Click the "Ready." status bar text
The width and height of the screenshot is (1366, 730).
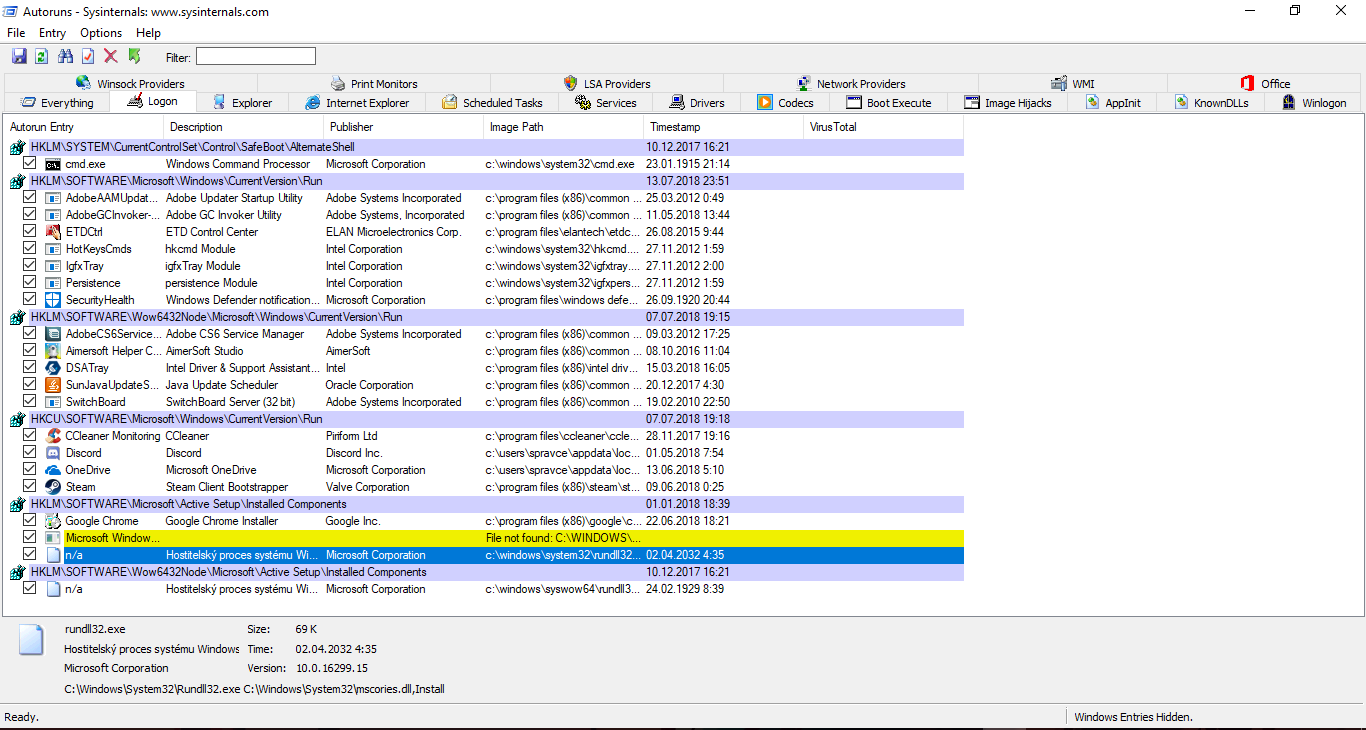point(21,717)
